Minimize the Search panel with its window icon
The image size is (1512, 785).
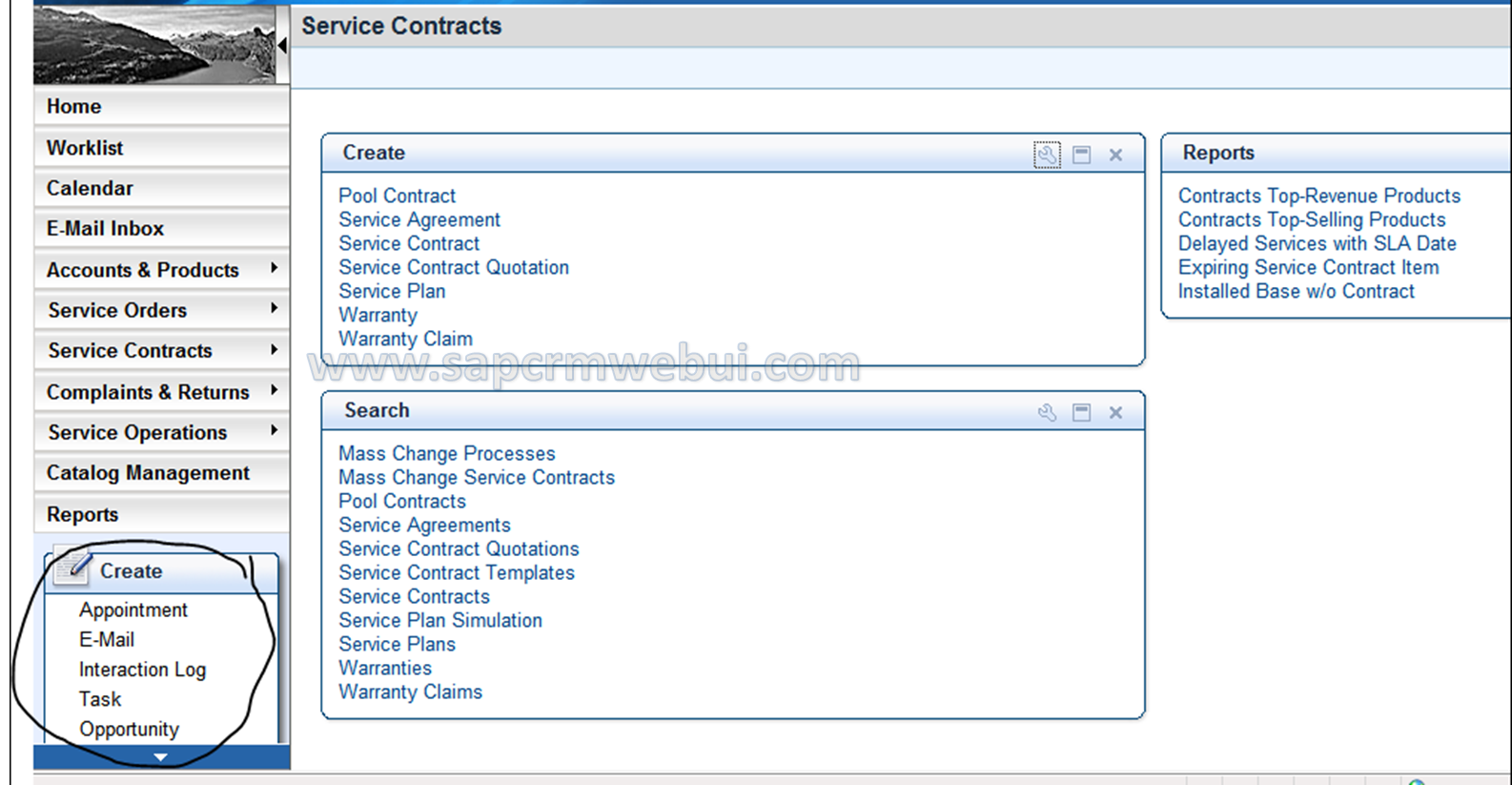point(1081,412)
